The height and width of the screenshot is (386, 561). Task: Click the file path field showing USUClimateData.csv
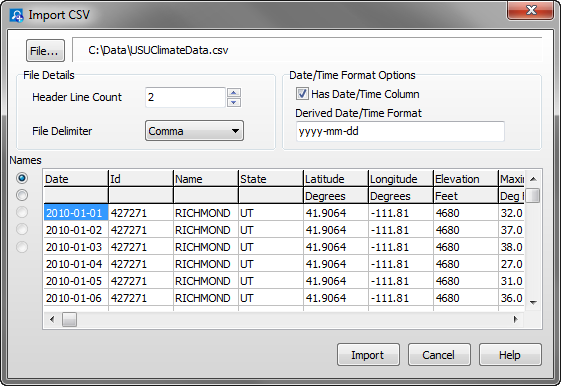(307, 50)
